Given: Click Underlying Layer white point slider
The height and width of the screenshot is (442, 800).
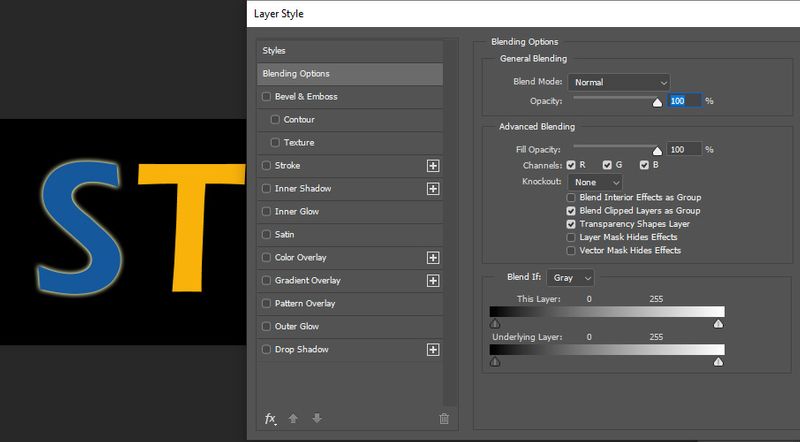Looking at the screenshot, I should tap(718, 362).
